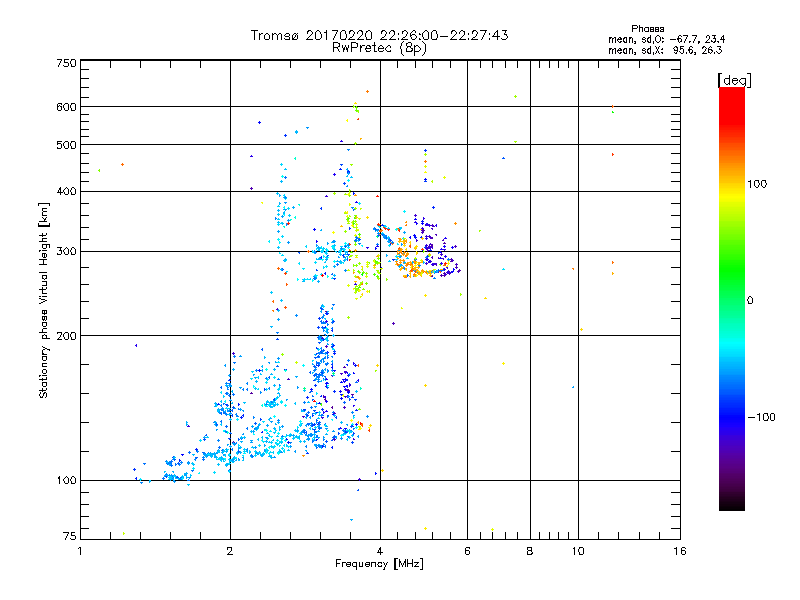Viewport: 800px width, 600px height.
Task: Click the colorbar tick label '-100'
Action: [762, 417]
